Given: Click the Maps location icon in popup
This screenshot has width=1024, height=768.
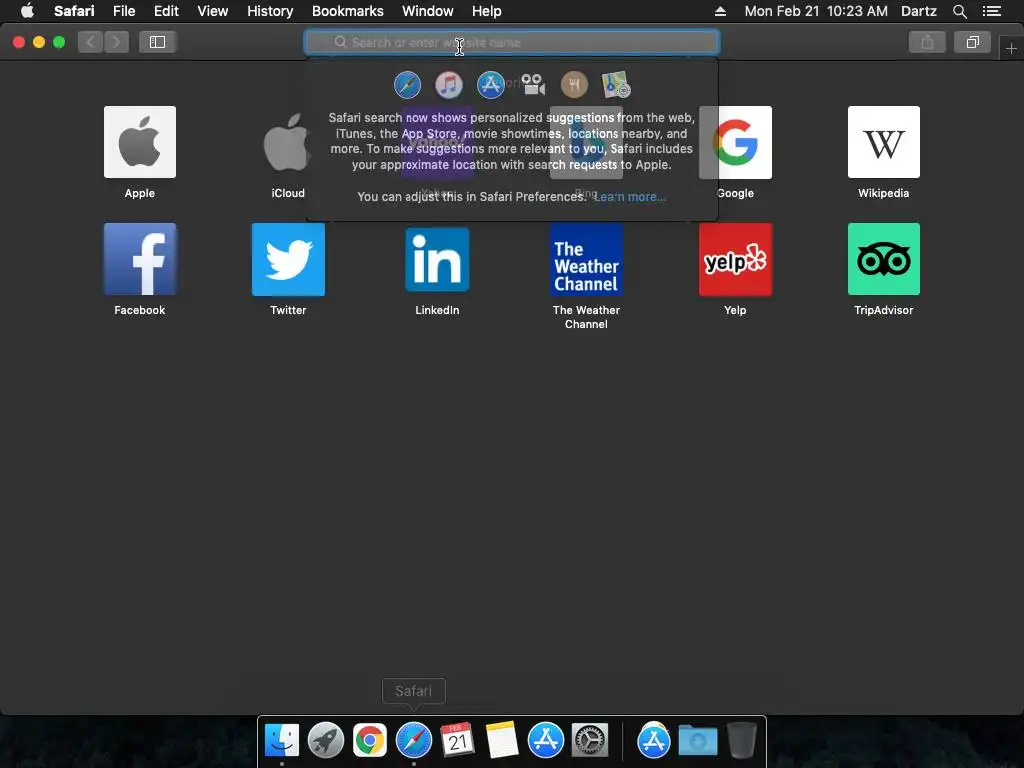Looking at the screenshot, I should [x=616, y=85].
